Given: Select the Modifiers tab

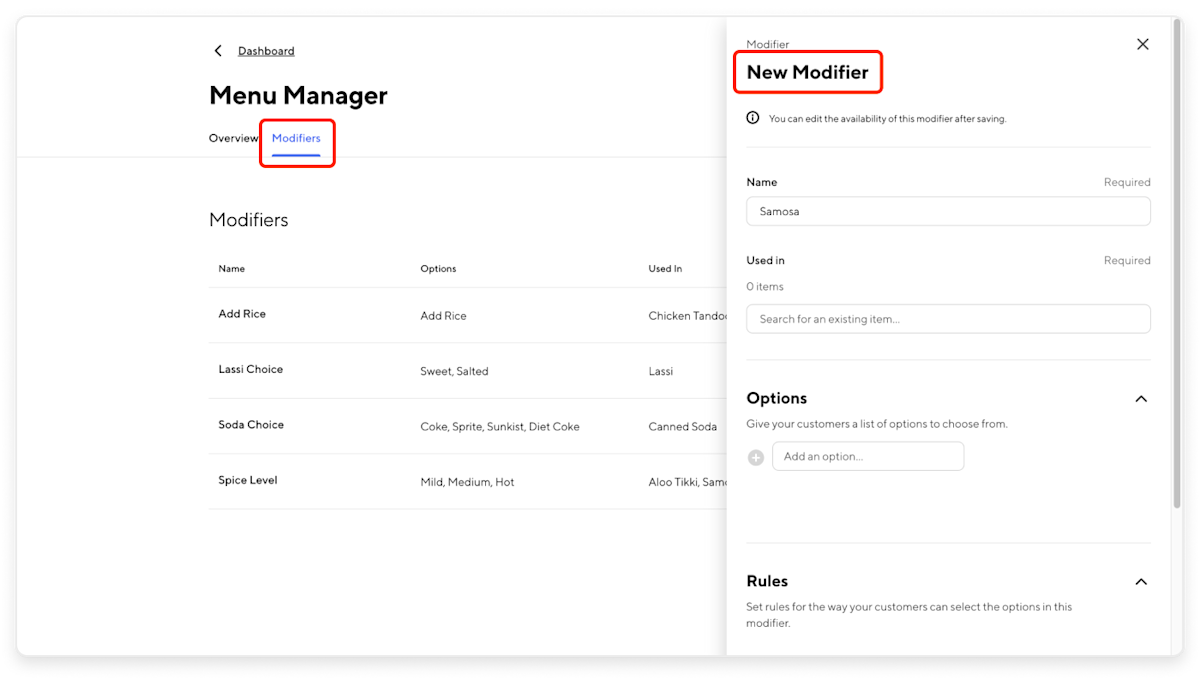Looking at the screenshot, I should pyautogui.click(x=296, y=138).
